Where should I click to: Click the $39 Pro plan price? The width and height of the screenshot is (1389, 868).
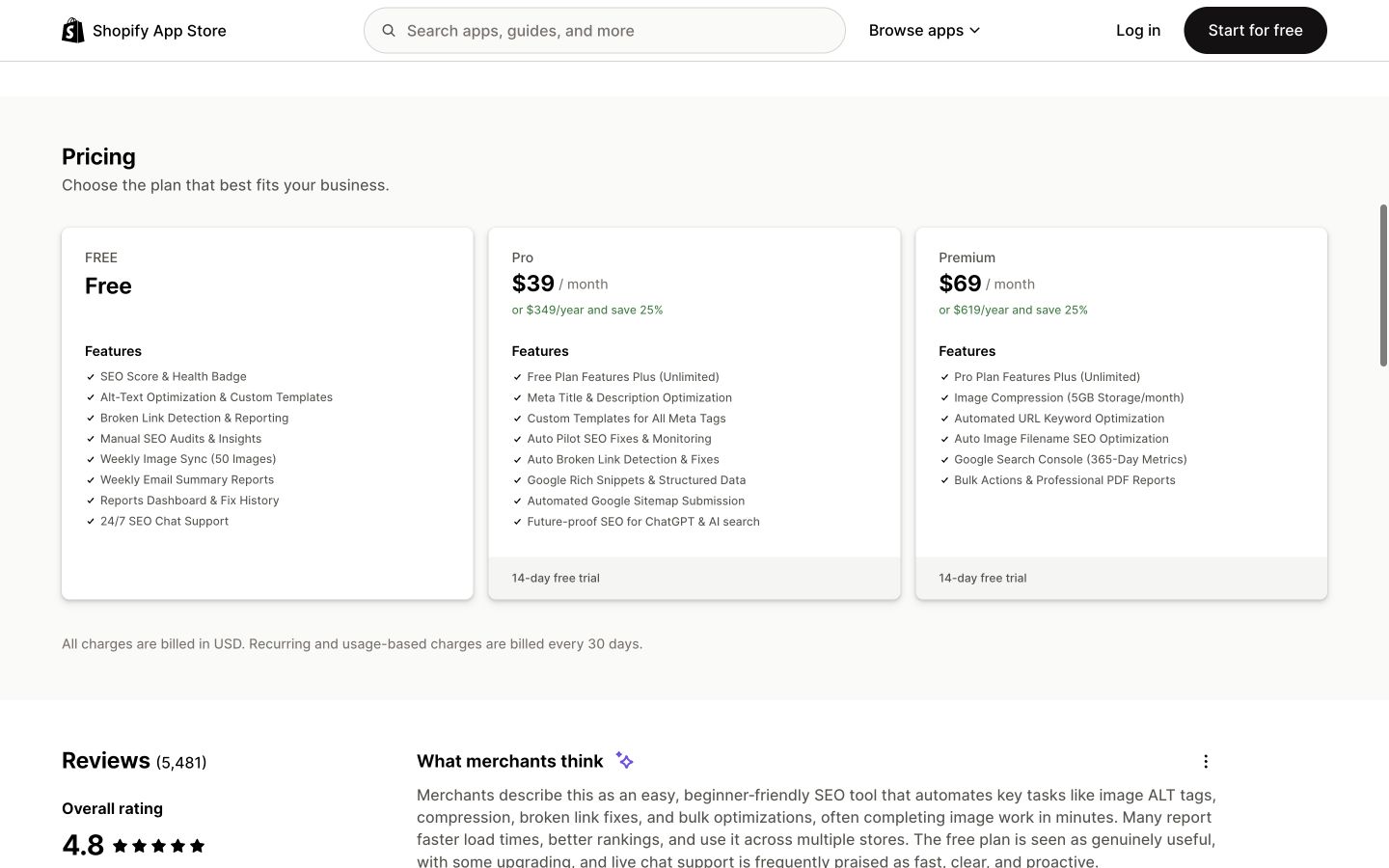(533, 284)
